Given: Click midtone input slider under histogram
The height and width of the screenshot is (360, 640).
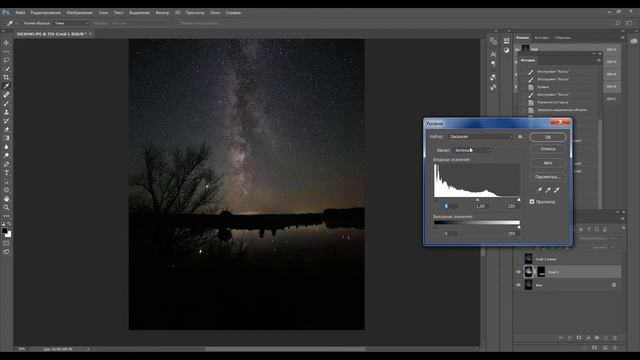Looking at the screenshot, I should click(x=478, y=200).
